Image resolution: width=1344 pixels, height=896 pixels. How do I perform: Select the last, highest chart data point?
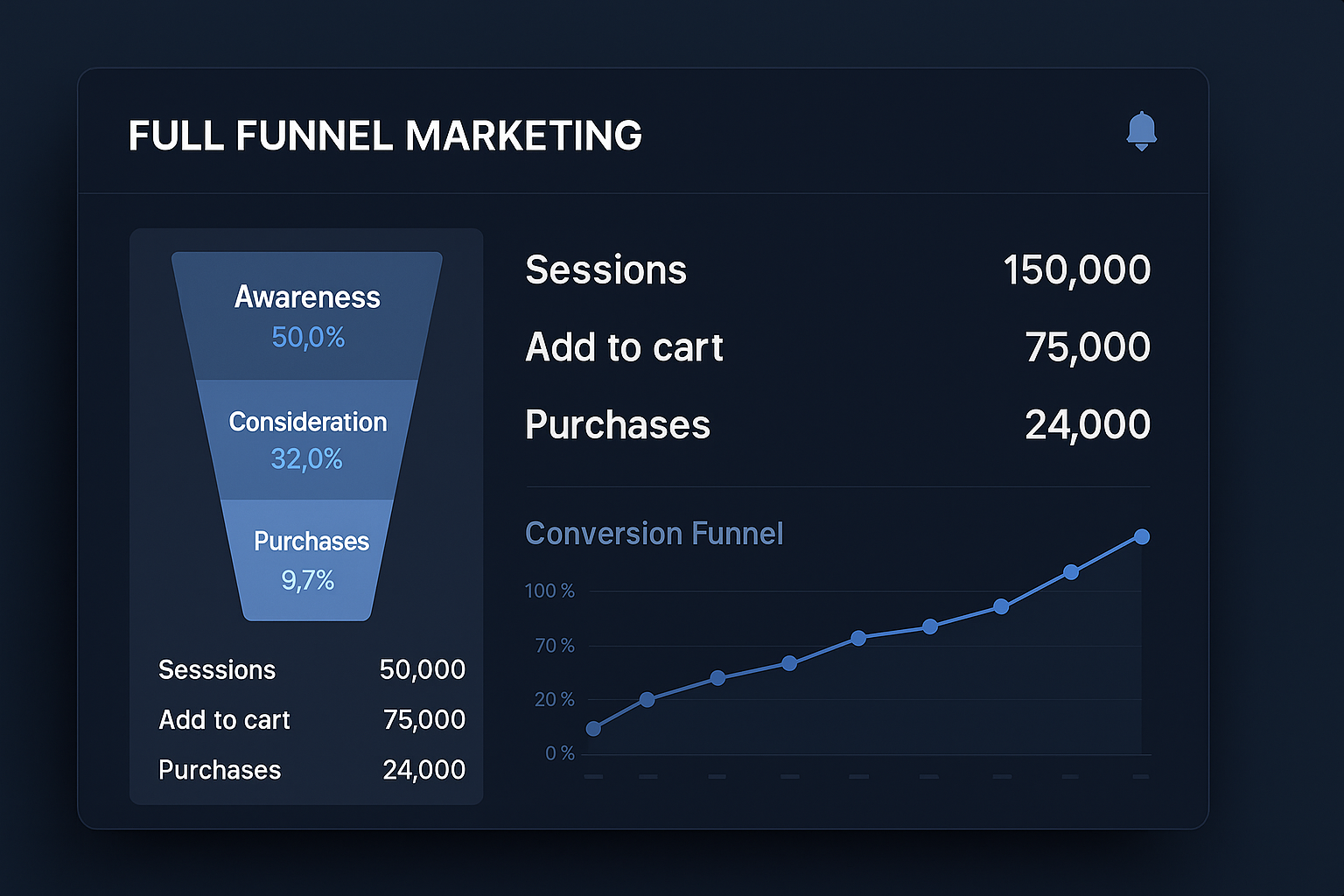(1141, 536)
